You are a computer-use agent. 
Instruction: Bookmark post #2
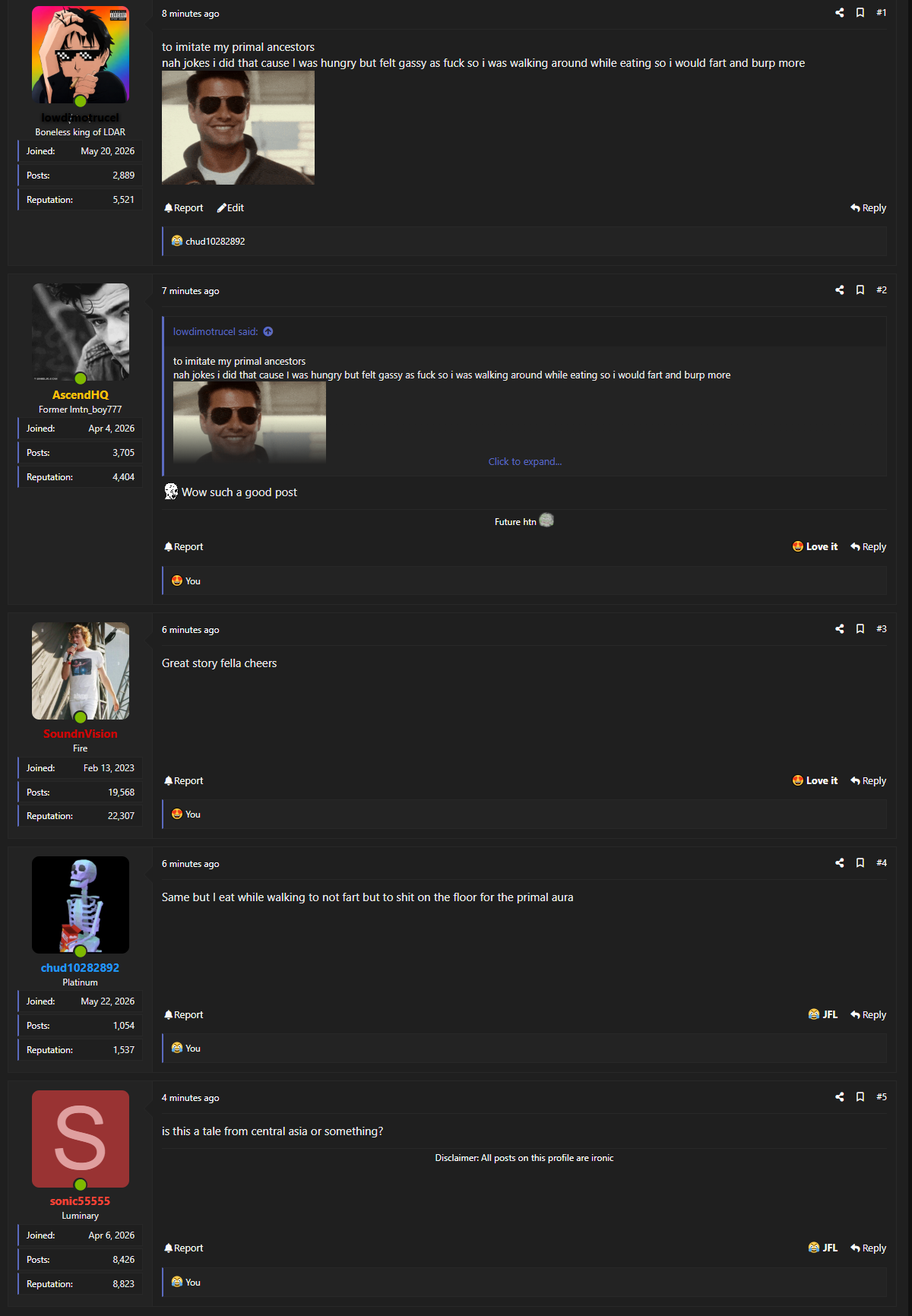click(860, 290)
